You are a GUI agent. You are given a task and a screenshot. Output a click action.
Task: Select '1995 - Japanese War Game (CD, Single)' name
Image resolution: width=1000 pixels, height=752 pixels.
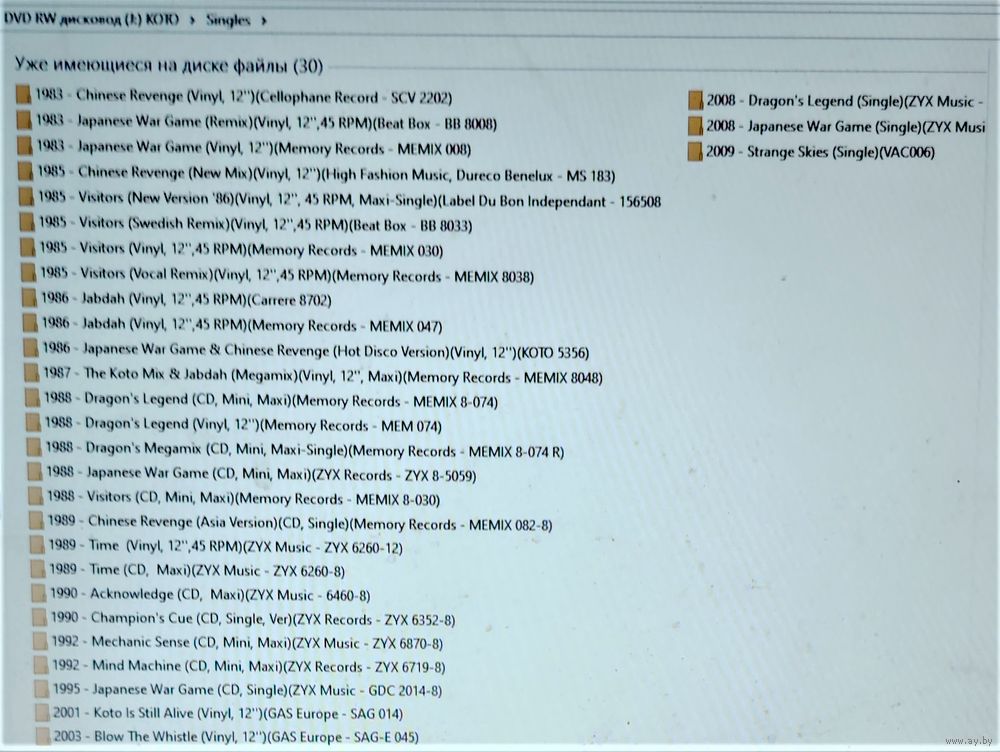coord(247,690)
